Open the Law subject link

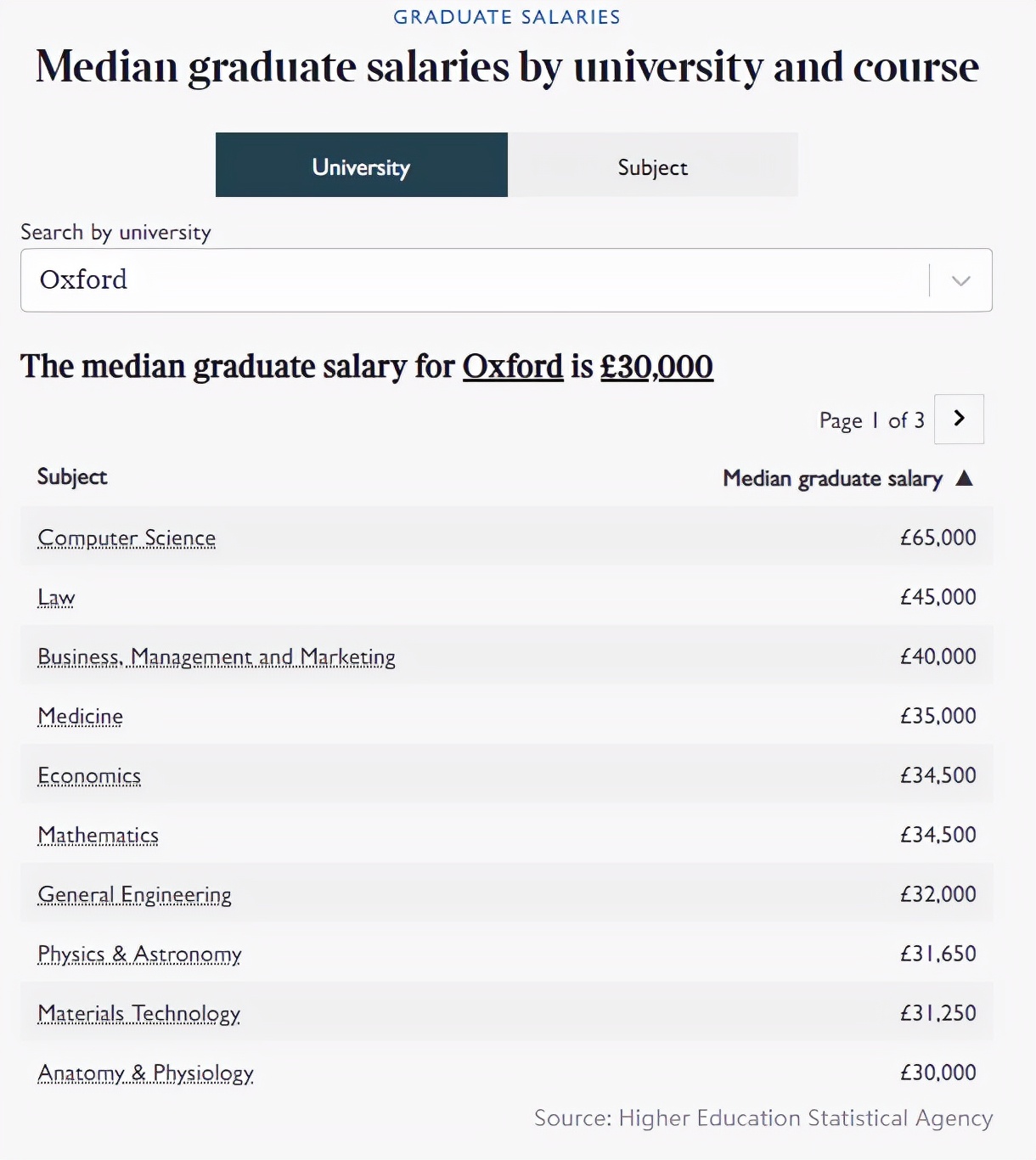[55, 597]
